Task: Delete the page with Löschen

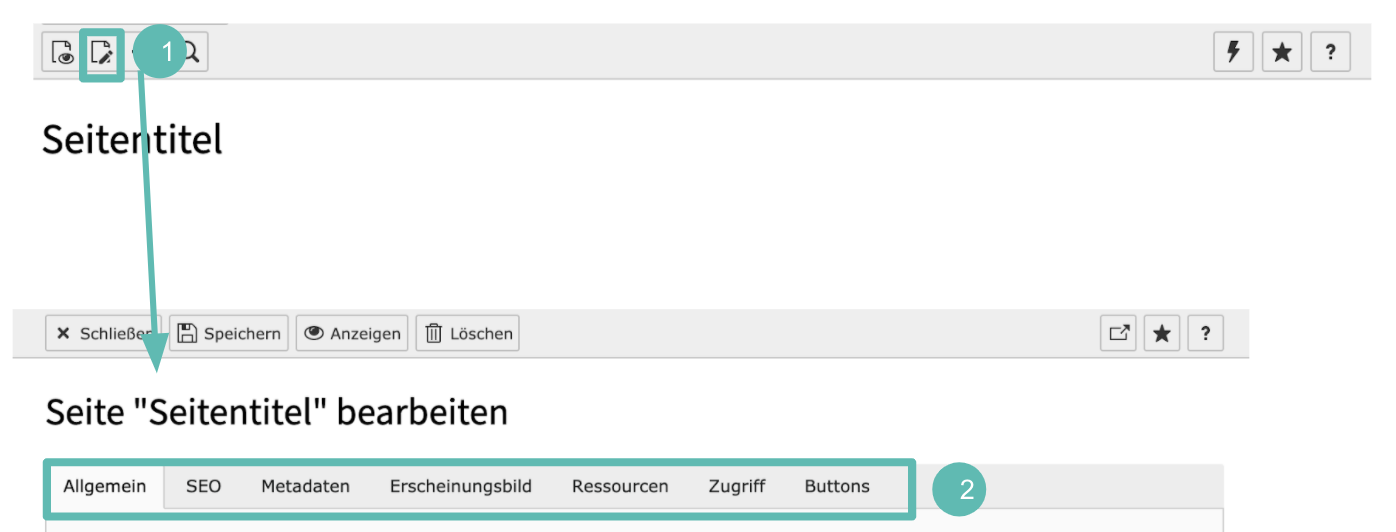Action: point(467,334)
